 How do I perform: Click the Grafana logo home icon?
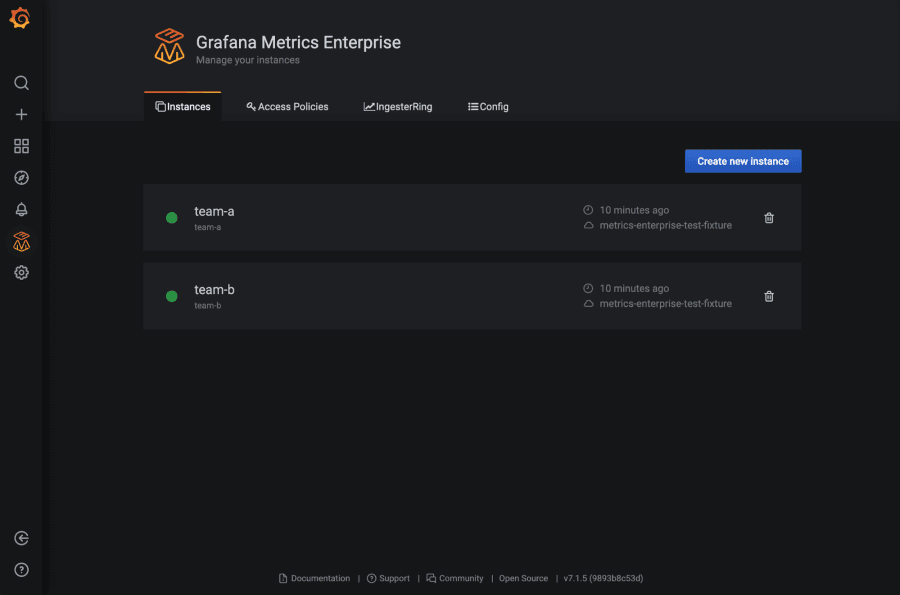pyautogui.click(x=20, y=18)
